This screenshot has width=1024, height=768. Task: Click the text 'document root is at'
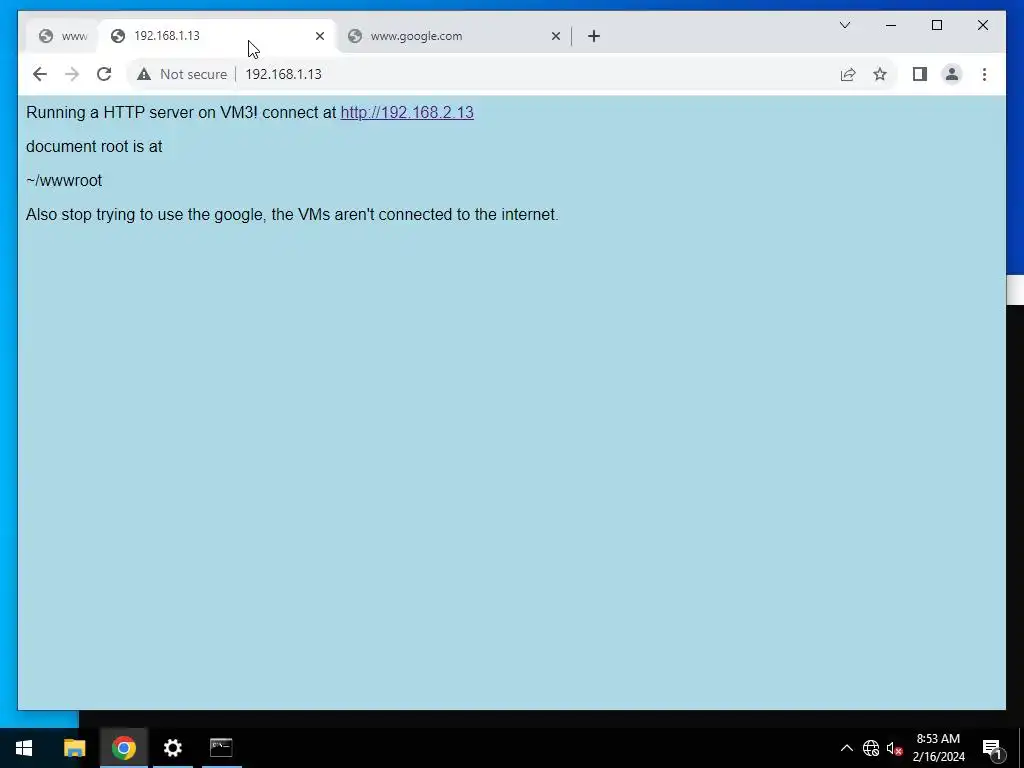point(94,147)
